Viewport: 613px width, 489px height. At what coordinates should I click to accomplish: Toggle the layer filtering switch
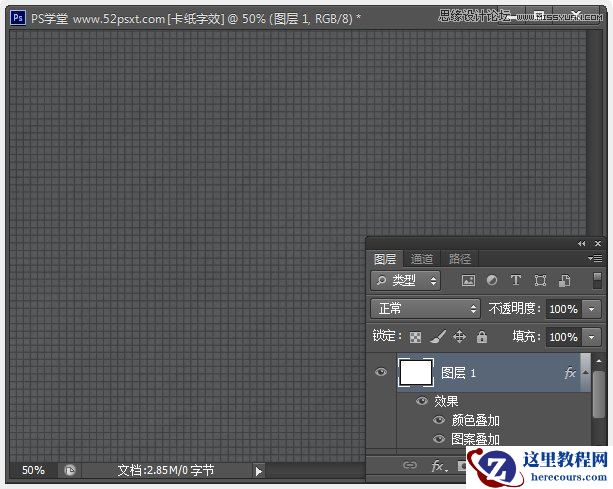[x=597, y=281]
